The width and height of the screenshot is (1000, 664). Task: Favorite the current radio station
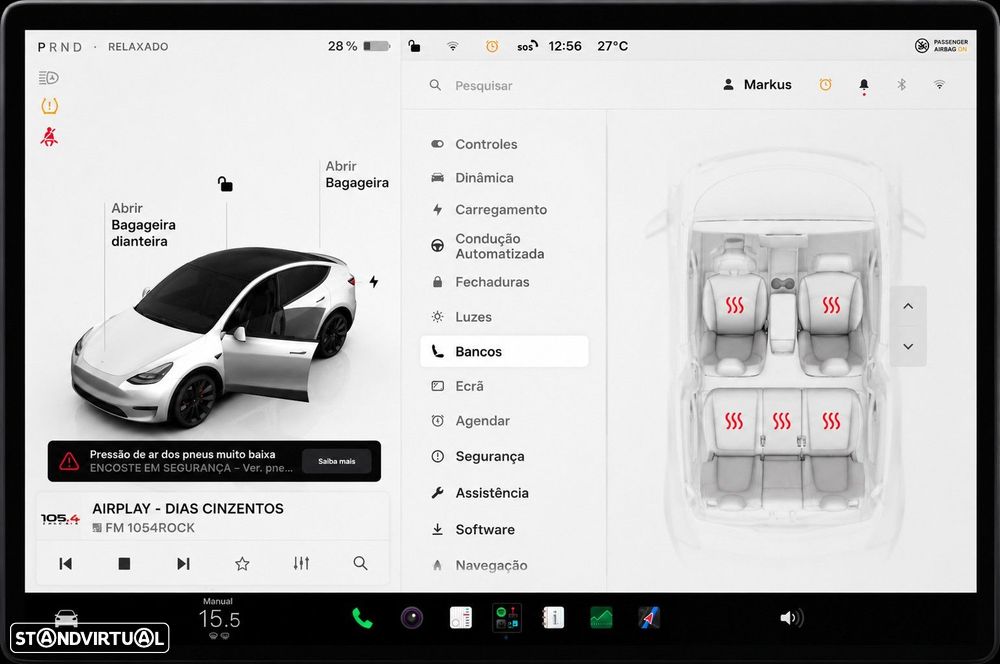pyautogui.click(x=242, y=563)
